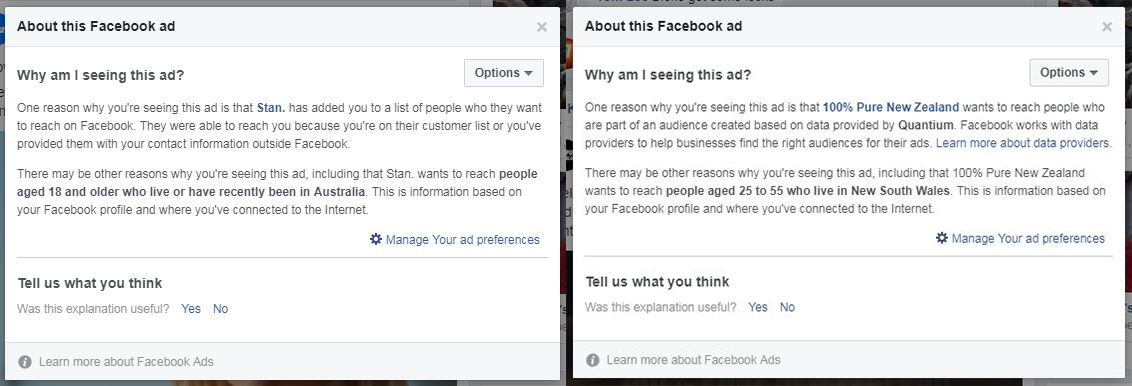Open Learn more about Facebook Ads in the right footer
Screen dimensions: 1132x386
(693, 359)
